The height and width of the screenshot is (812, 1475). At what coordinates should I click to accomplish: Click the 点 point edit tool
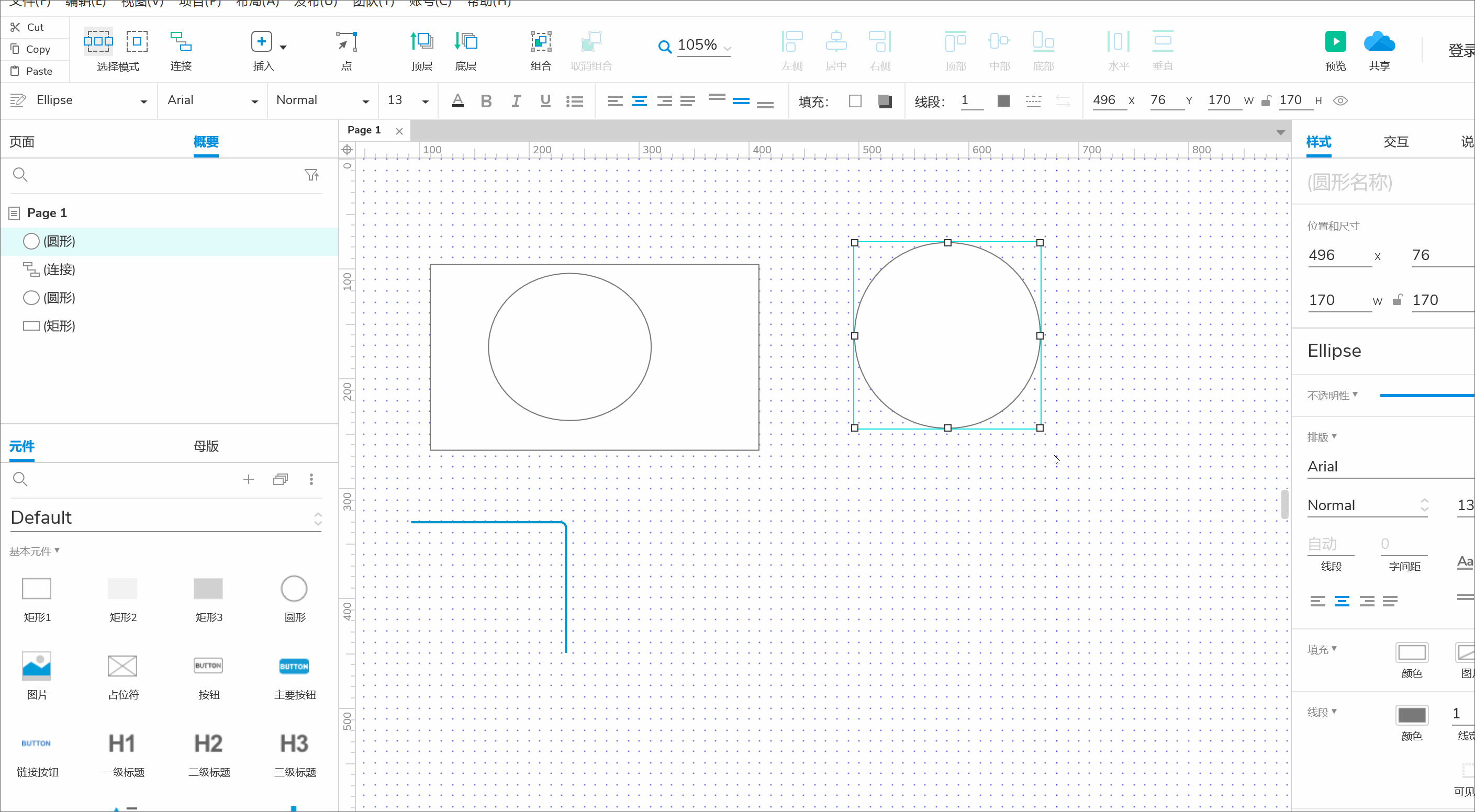click(346, 42)
